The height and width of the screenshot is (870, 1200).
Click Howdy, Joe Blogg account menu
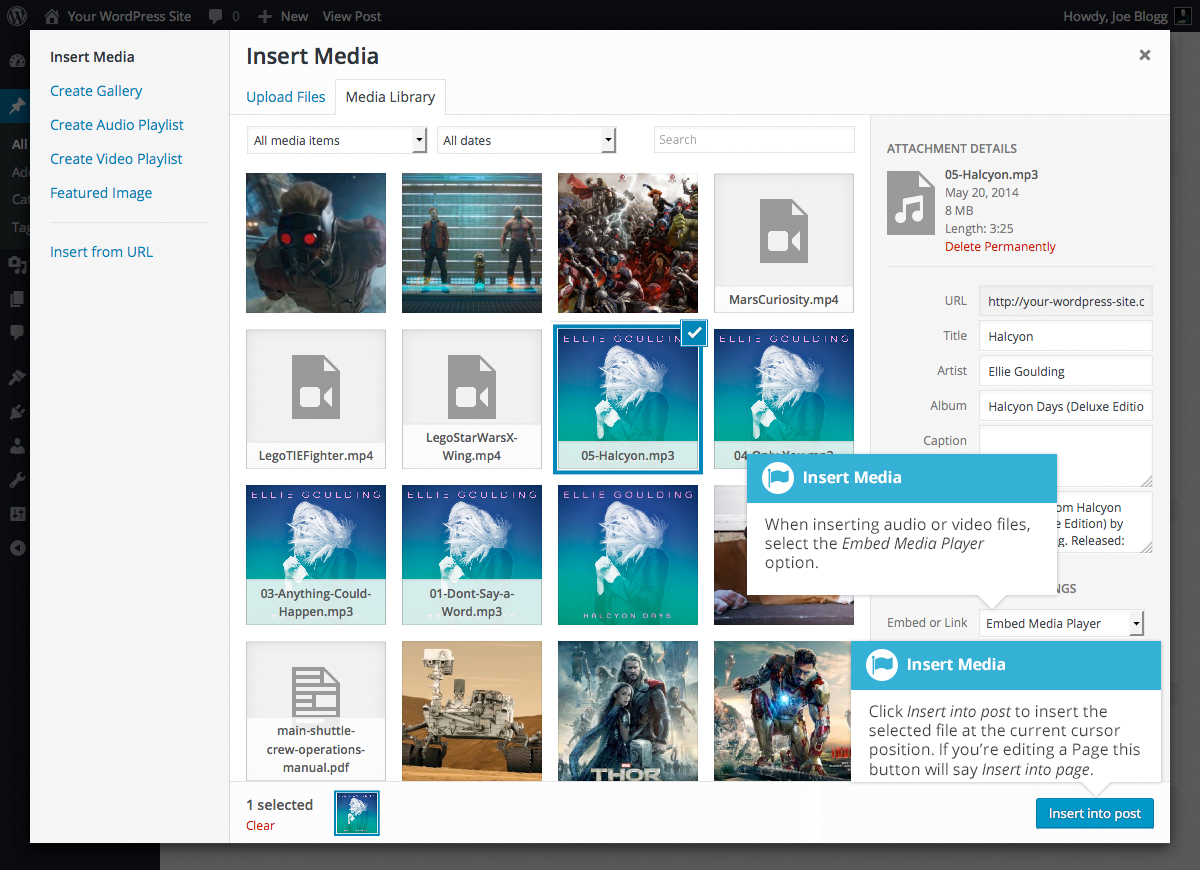point(1129,16)
